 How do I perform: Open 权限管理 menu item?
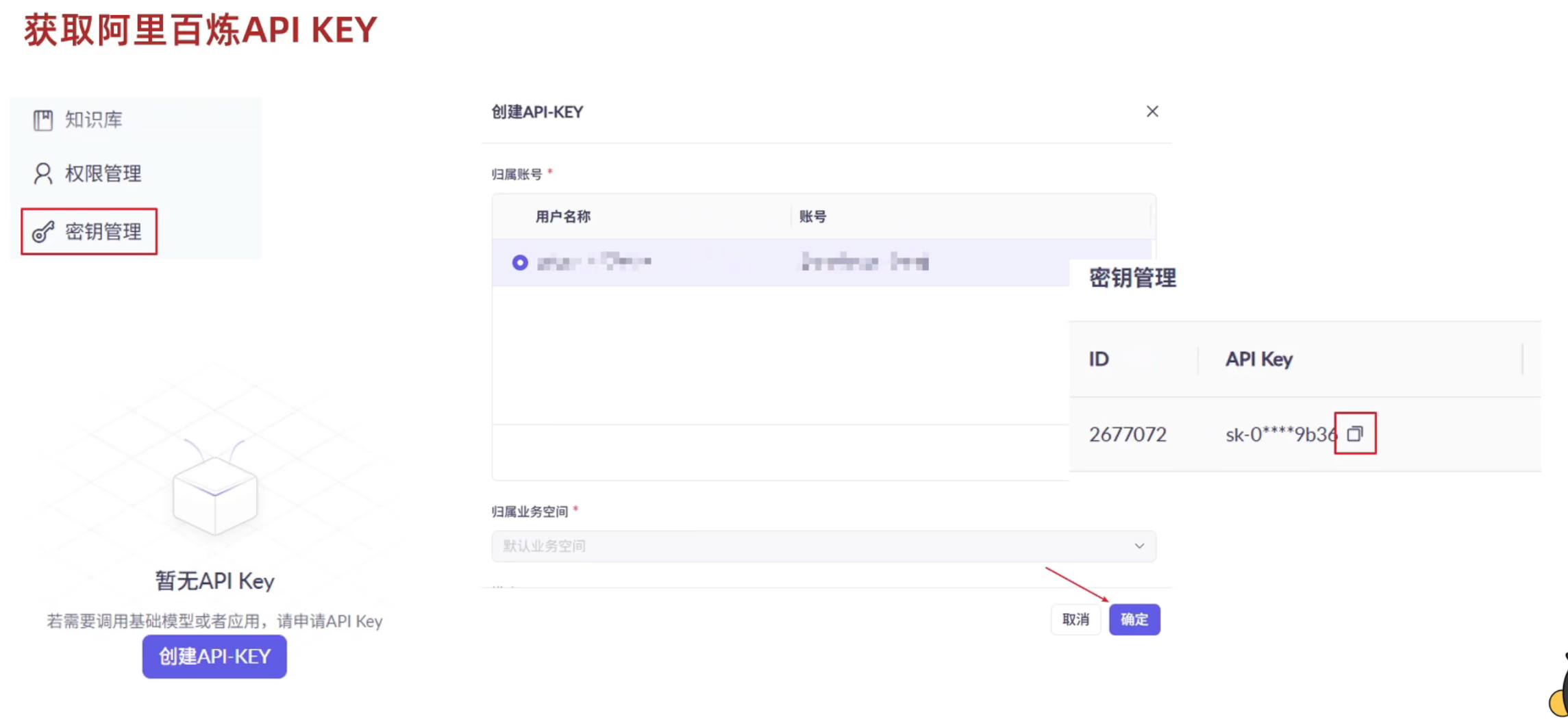88,173
